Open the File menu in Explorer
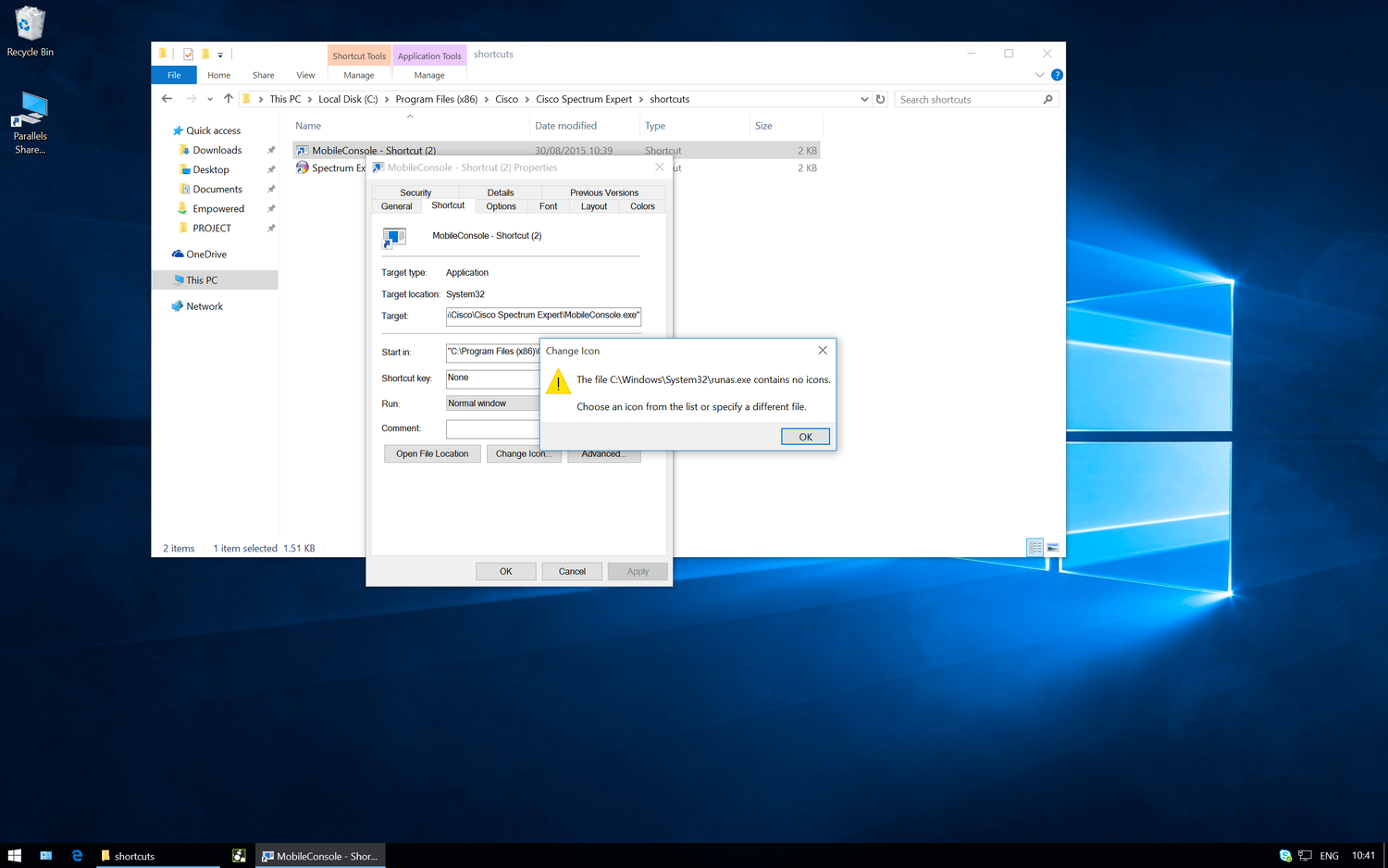Image resolution: width=1388 pixels, height=868 pixels. coord(174,75)
